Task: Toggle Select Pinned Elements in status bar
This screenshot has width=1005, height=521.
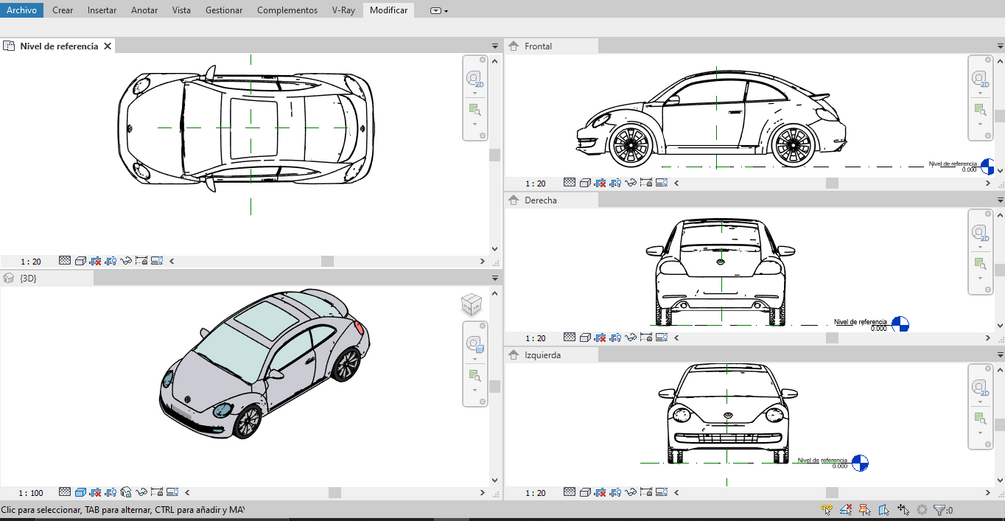Action: point(865,510)
